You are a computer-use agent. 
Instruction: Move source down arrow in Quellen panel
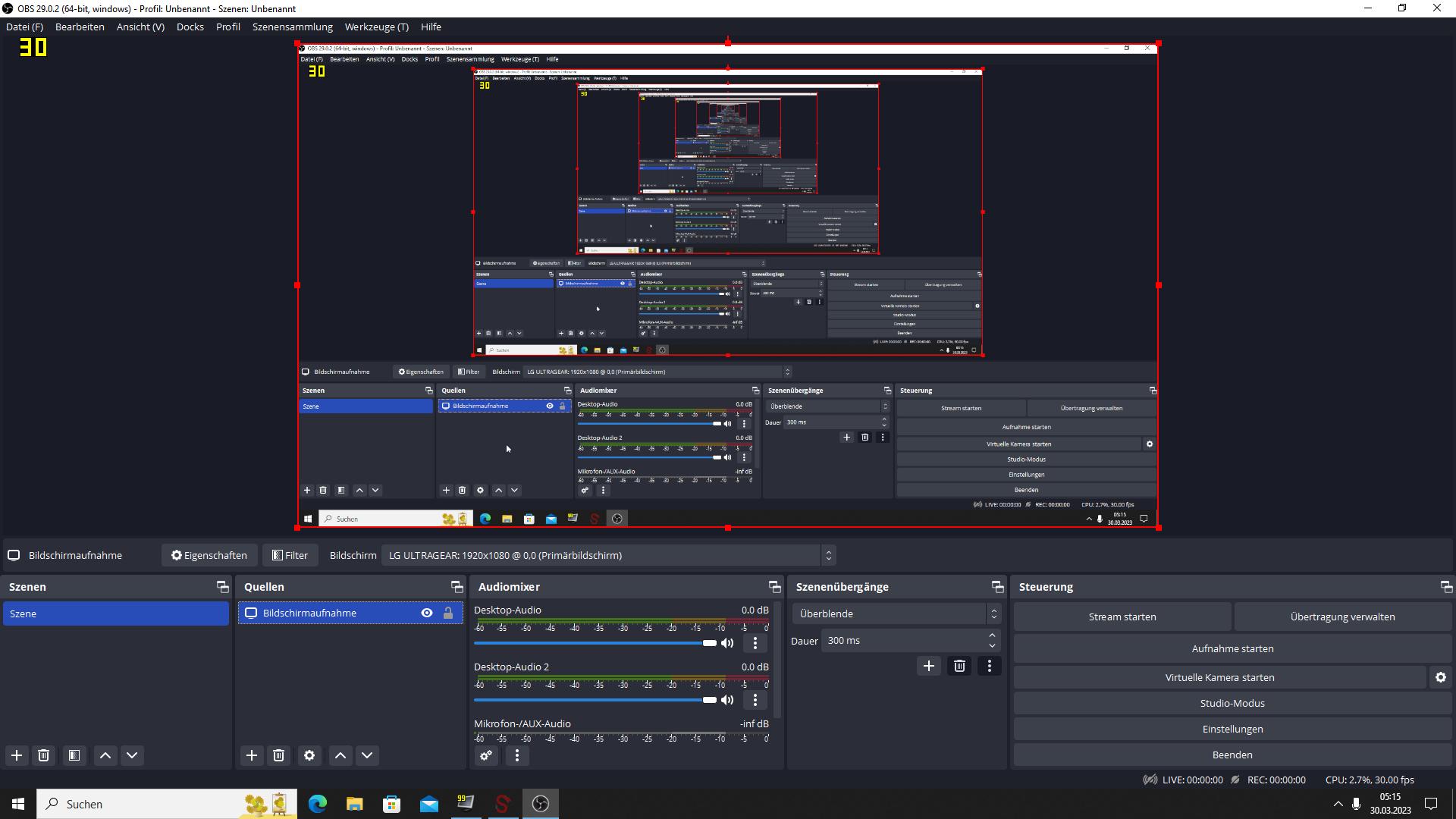pyautogui.click(x=367, y=755)
